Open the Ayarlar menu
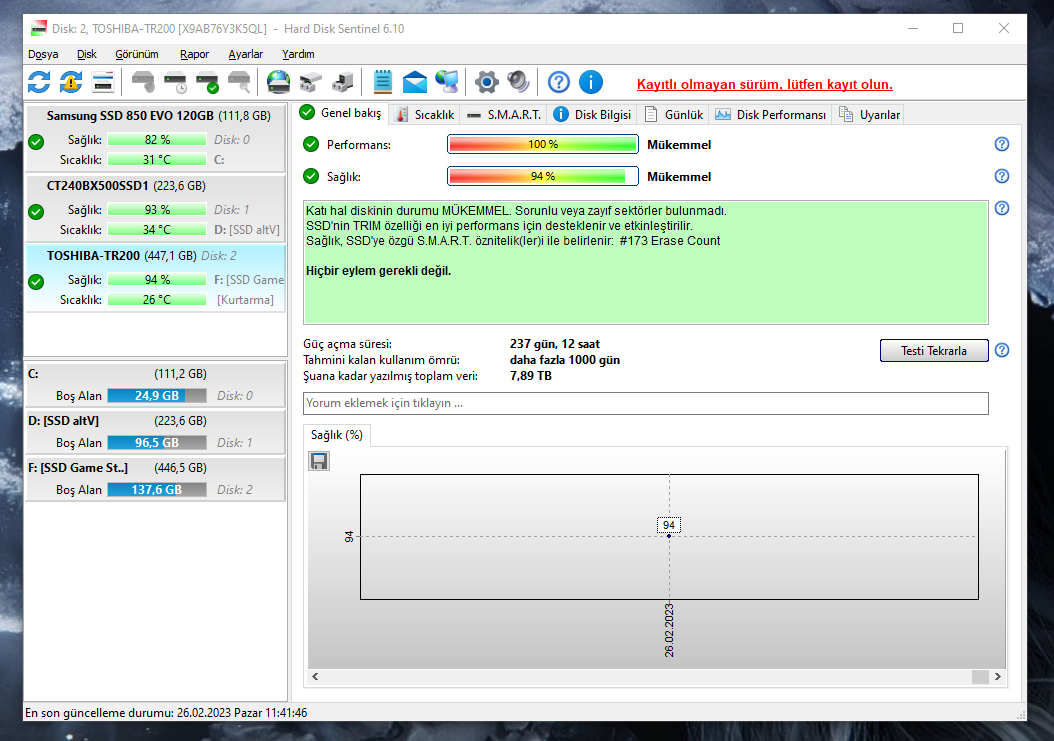1054x741 pixels. [245, 54]
